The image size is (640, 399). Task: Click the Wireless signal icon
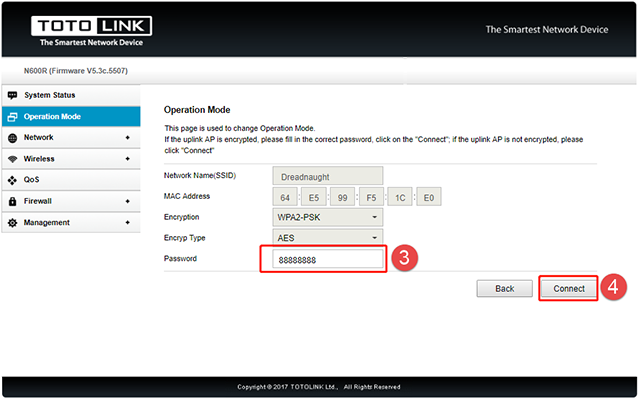point(13,159)
